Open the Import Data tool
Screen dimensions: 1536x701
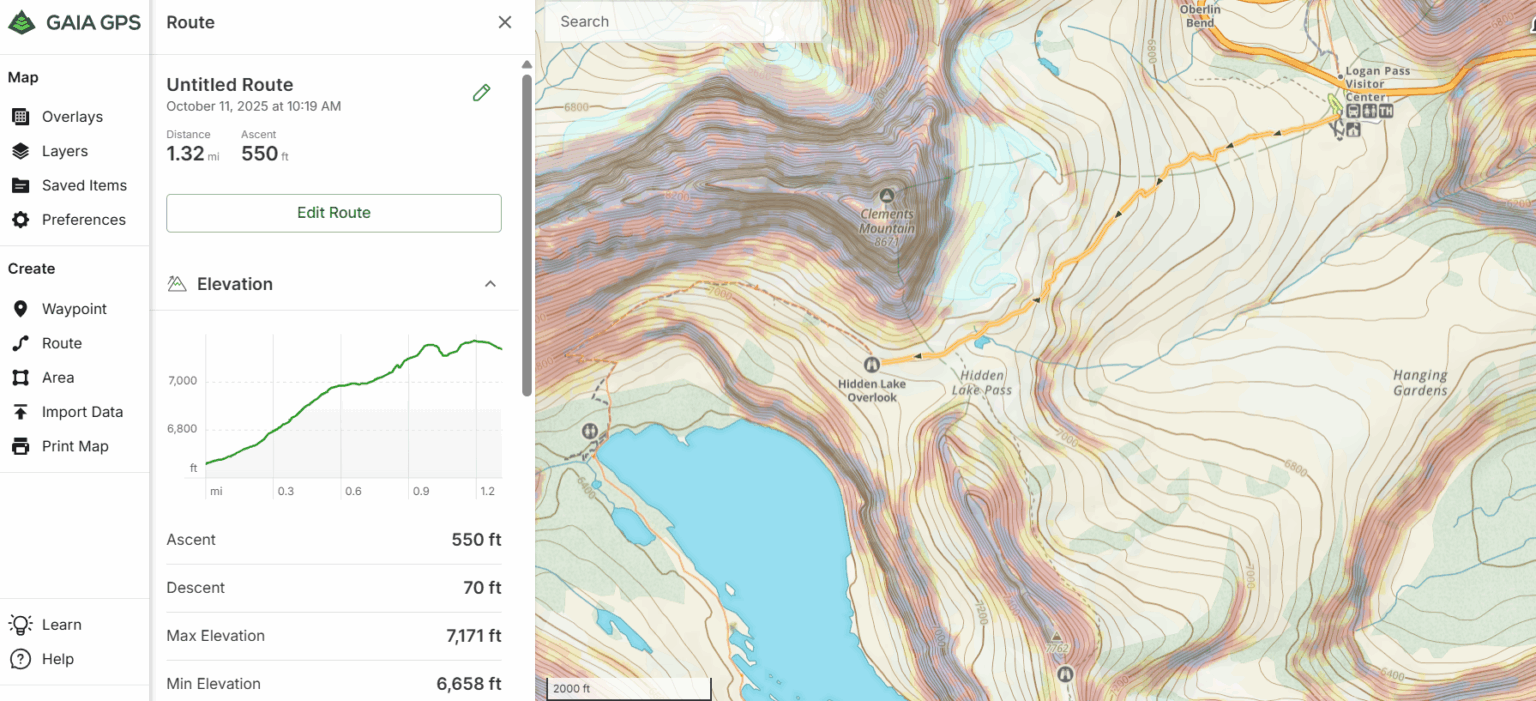click(20, 411)
